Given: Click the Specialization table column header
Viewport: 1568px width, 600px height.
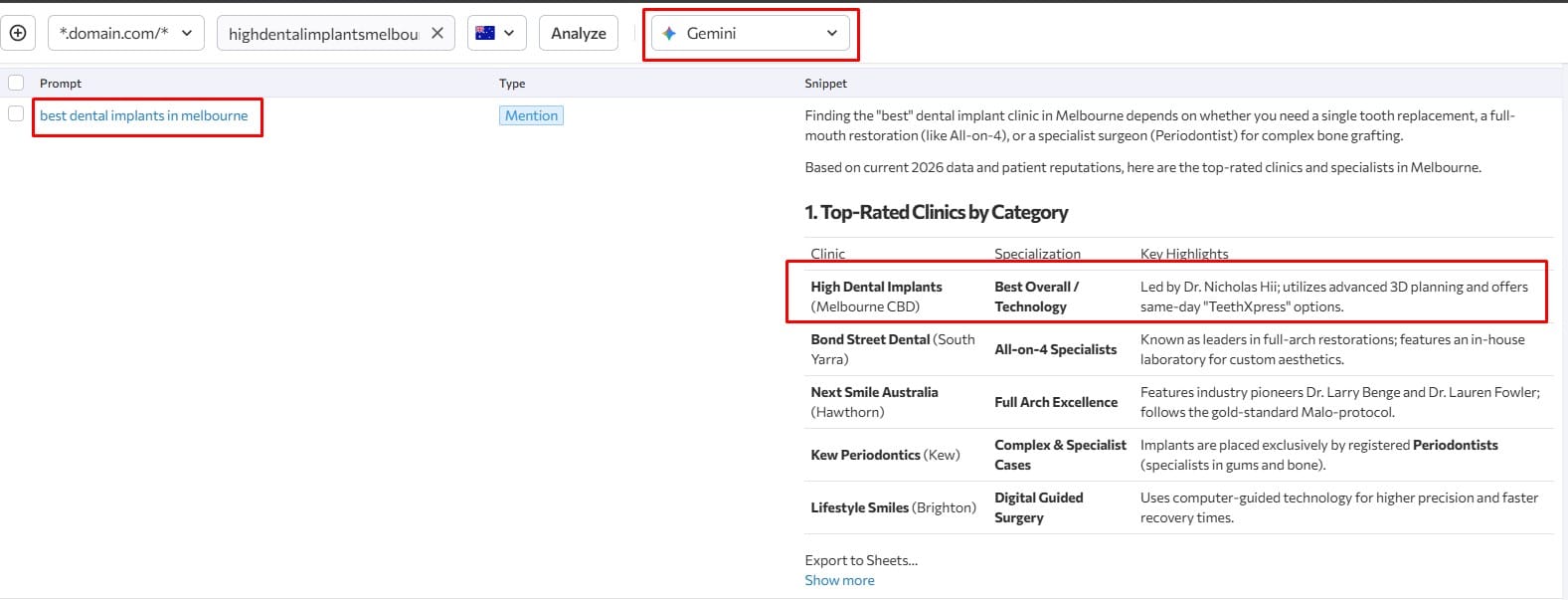Looking at the screenshot, I should point(1037,254).
